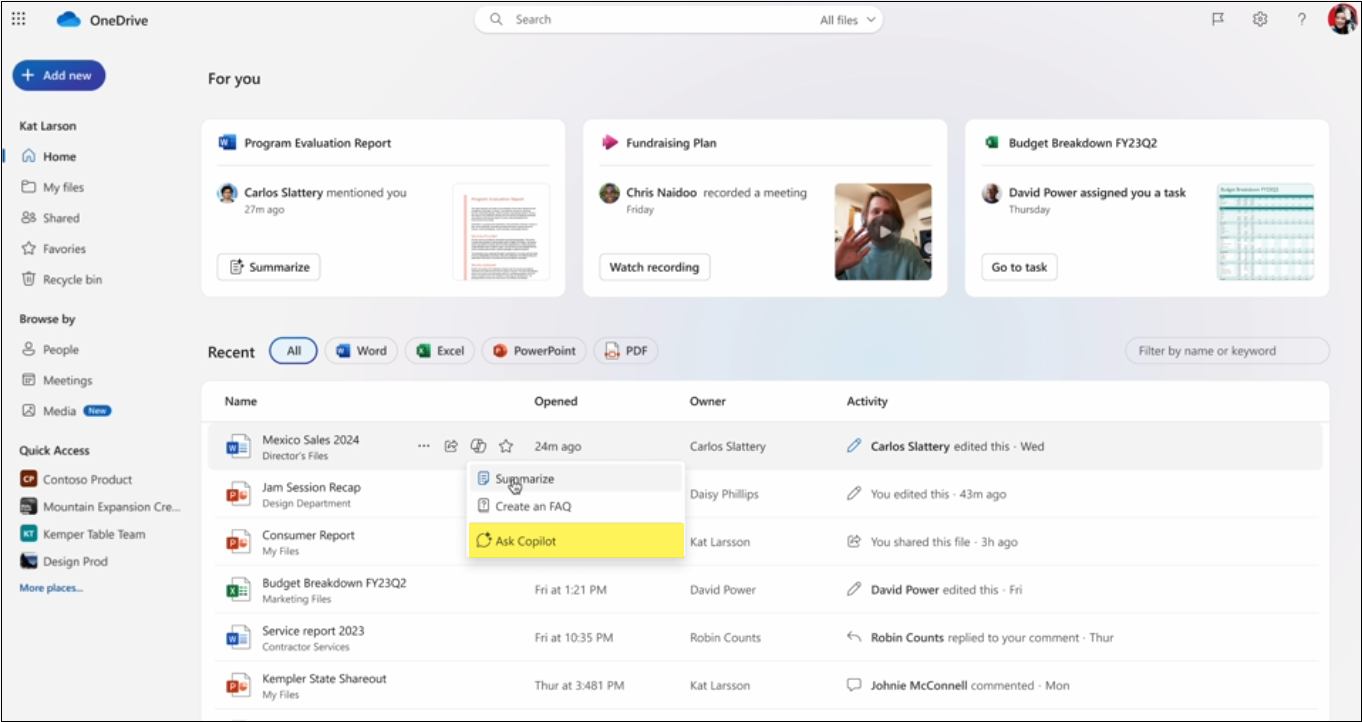
Task: Switch filter to Word documents
Action: pyautogui.click(x=360, y=350)
